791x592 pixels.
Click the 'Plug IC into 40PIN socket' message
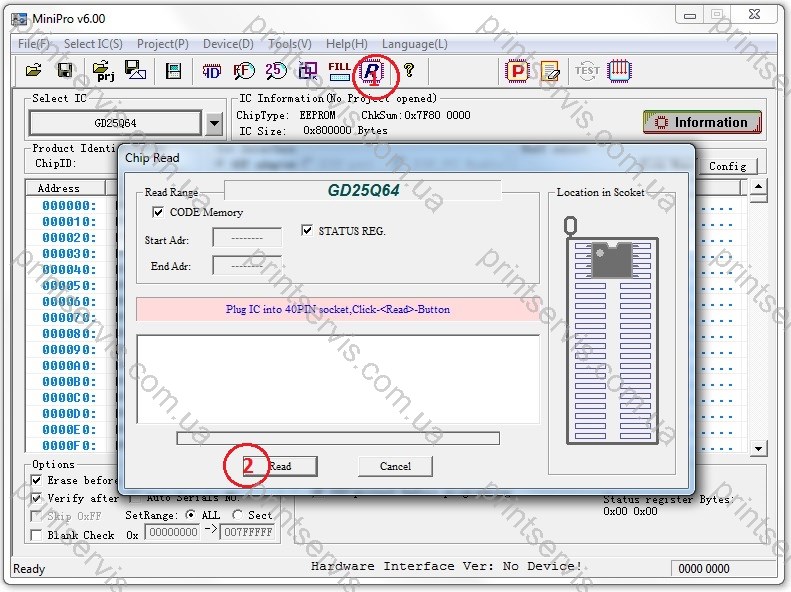[x=338, y=309]
